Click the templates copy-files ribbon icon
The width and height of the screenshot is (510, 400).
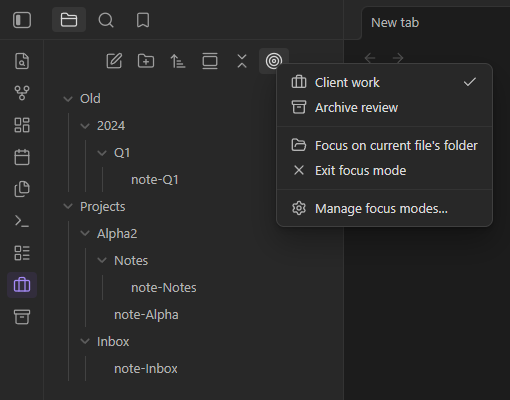point(22,189)
